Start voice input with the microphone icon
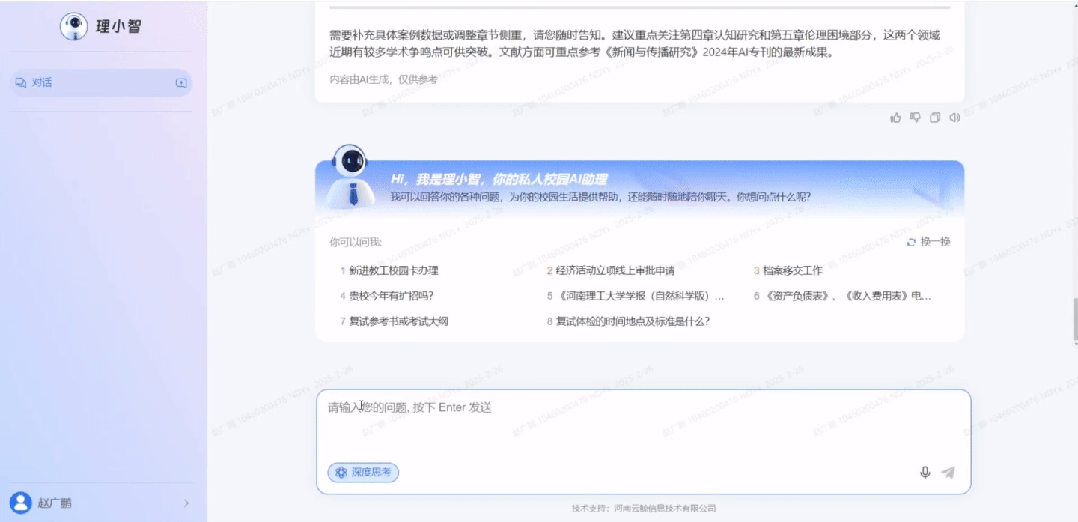This screenshot has height=522, width=1078. 925,472
